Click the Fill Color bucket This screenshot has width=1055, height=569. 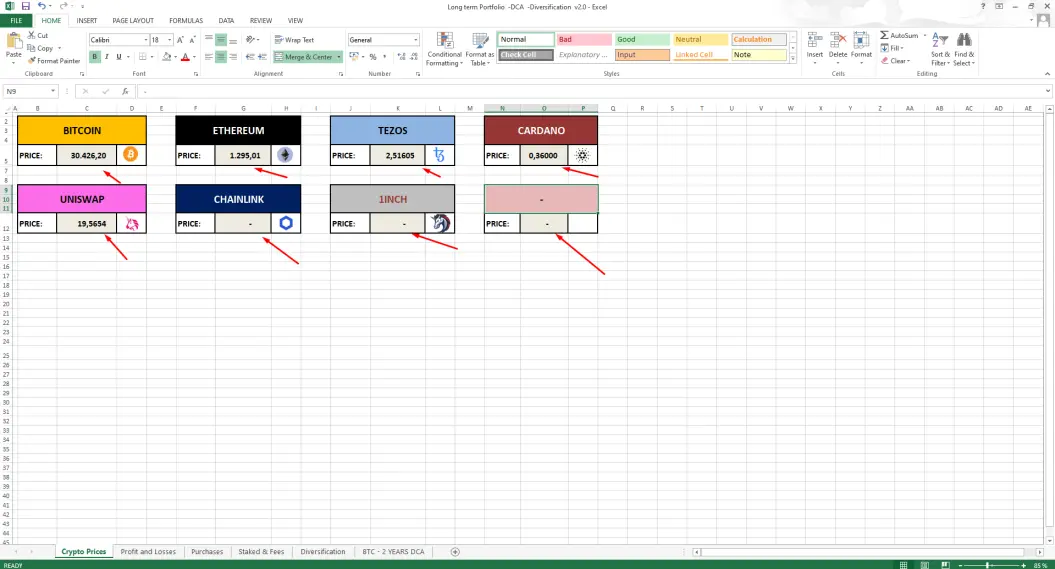click(x=167, y=57)
